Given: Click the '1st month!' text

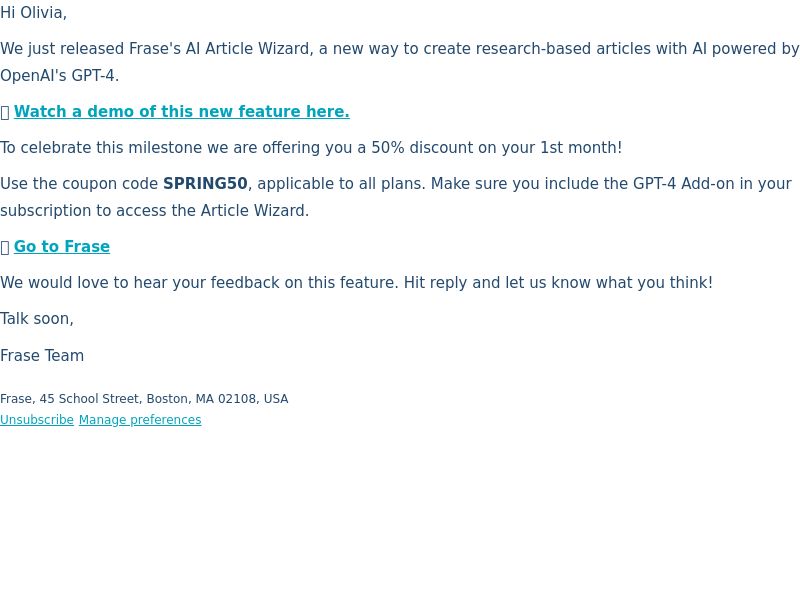Looking at the screenshot, I should (581, 148).
